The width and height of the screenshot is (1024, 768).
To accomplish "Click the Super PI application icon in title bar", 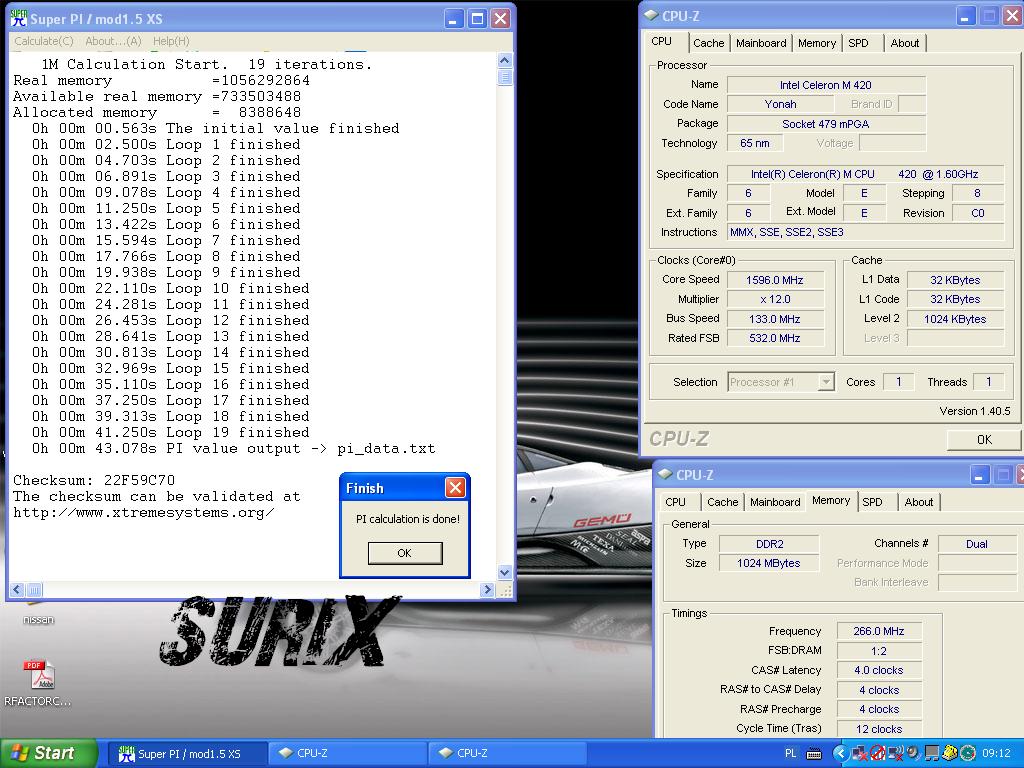I will coord(19,18).
